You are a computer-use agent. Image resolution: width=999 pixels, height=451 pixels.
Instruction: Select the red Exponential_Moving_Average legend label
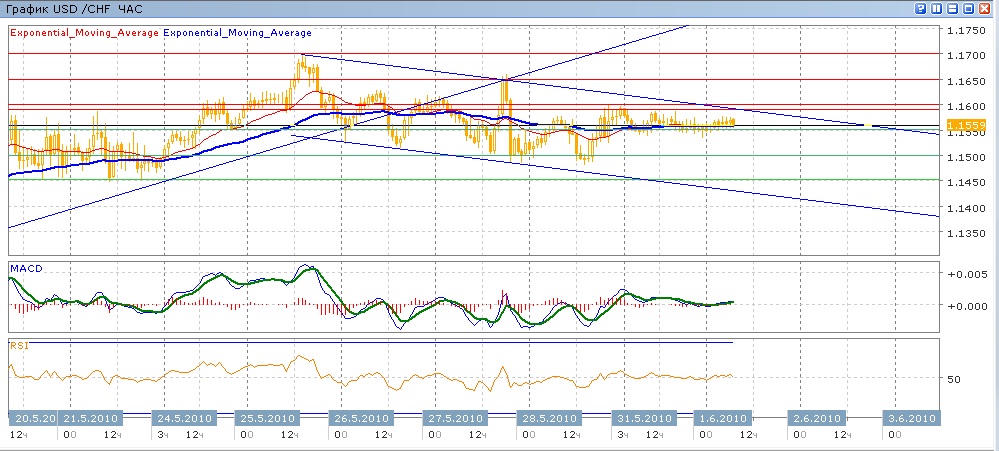(84, 32)
